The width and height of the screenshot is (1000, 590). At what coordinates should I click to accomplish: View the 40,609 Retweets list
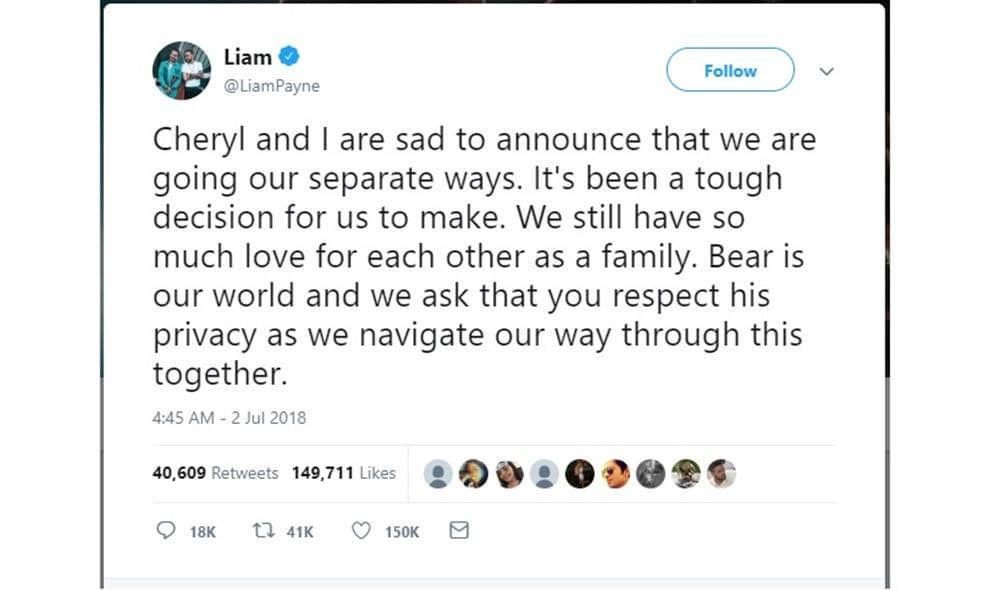(216, 472)
